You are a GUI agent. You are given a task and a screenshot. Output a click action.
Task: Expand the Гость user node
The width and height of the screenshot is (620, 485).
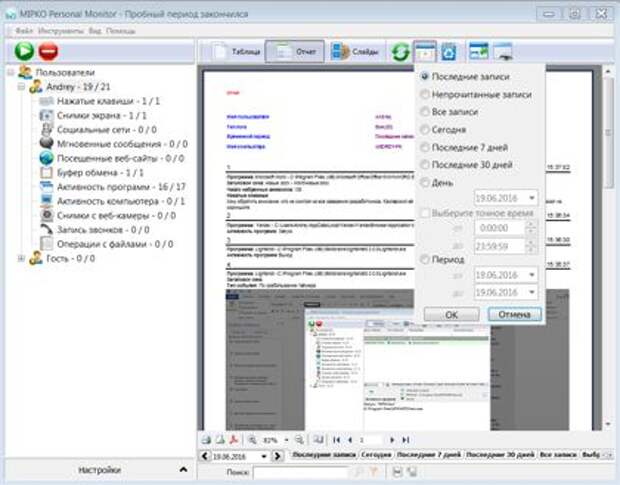pos(21,259)
